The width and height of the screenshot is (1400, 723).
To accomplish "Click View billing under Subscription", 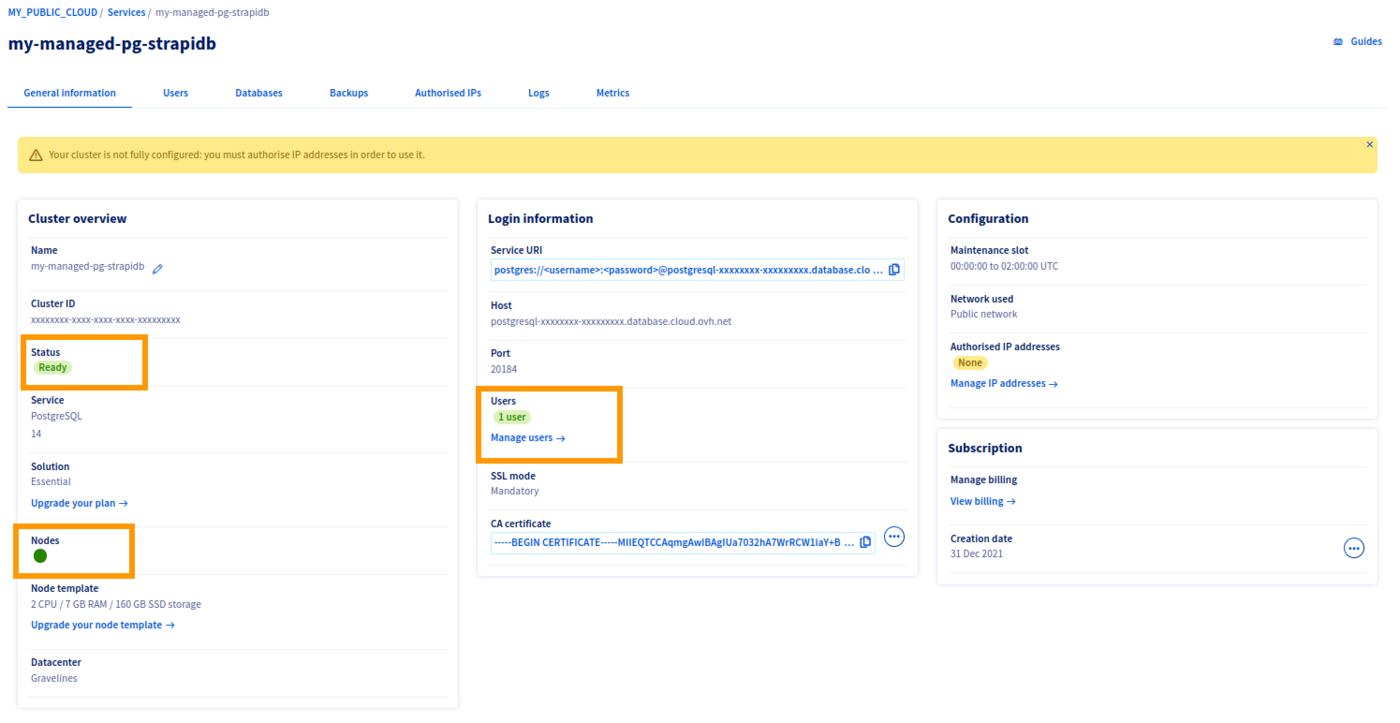I will (x=982, y=500).
